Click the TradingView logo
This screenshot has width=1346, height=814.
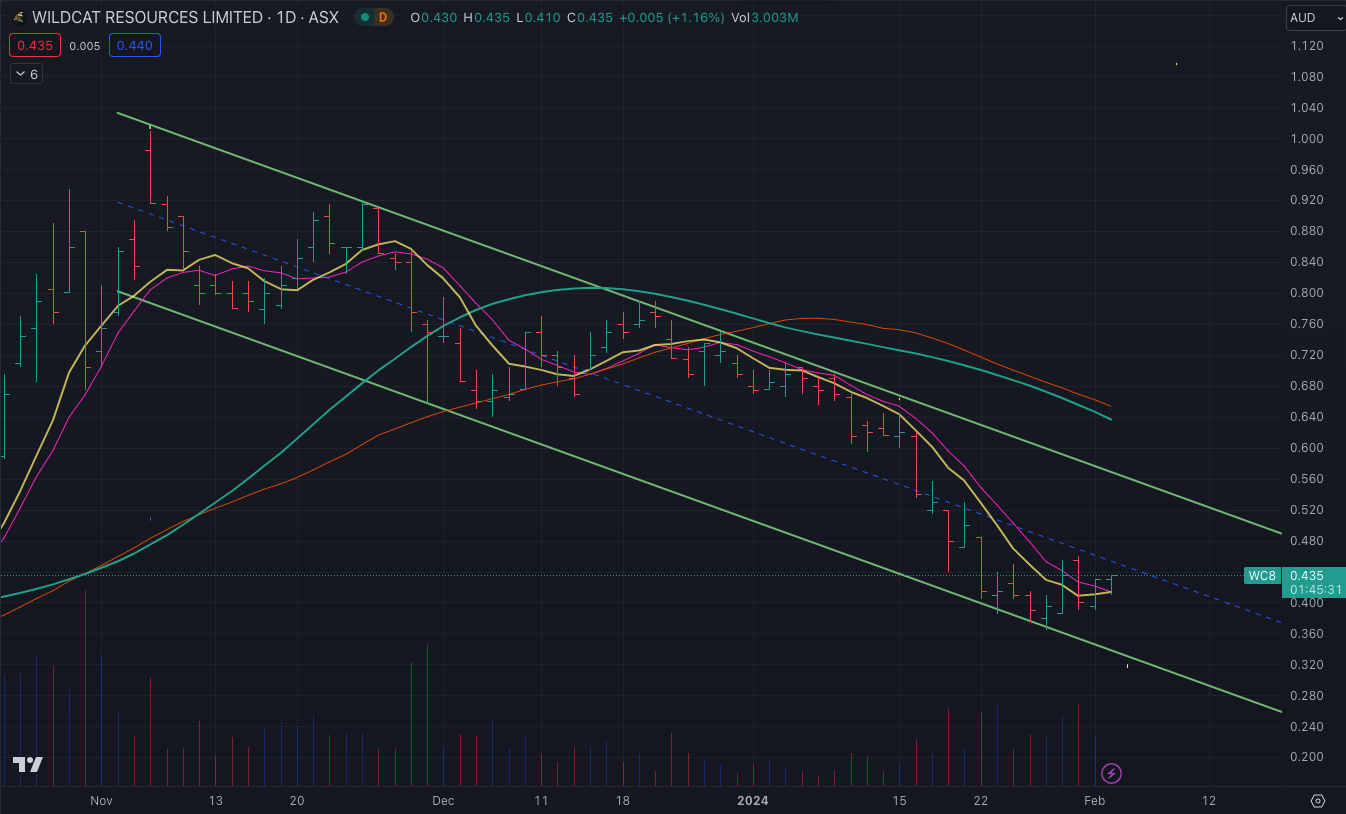28,765
